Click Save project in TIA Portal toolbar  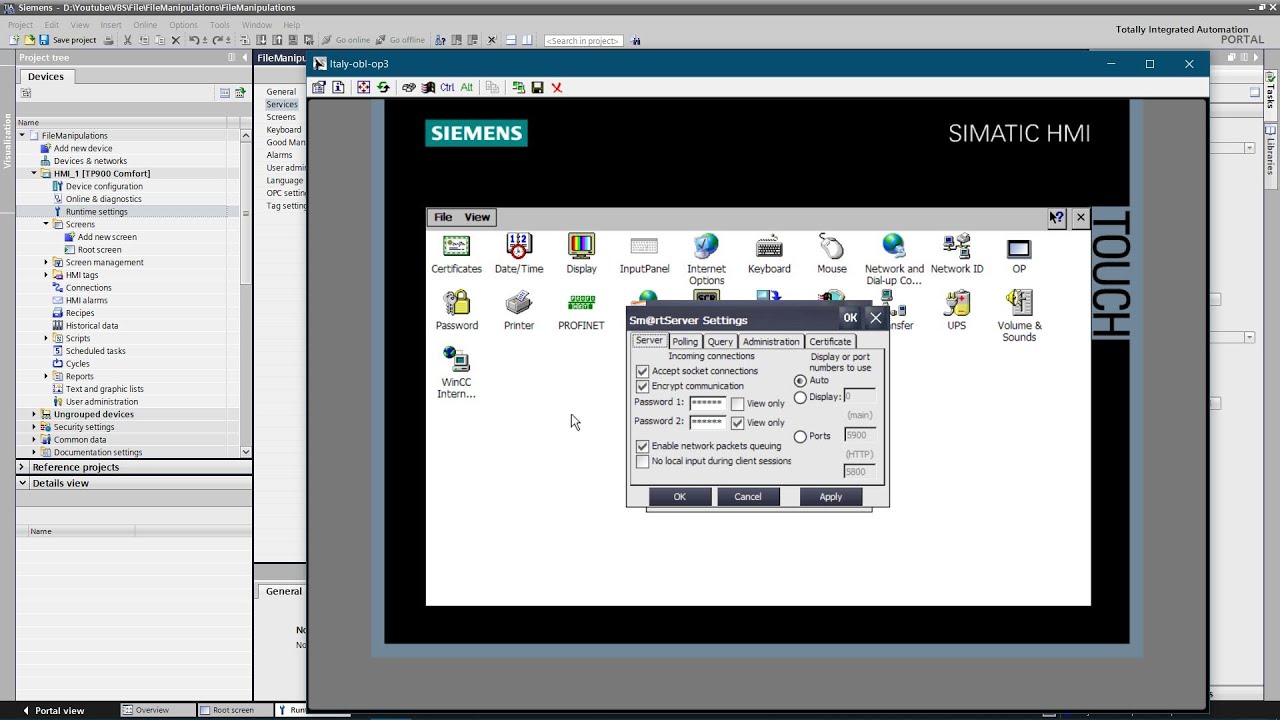coord(67,40)
